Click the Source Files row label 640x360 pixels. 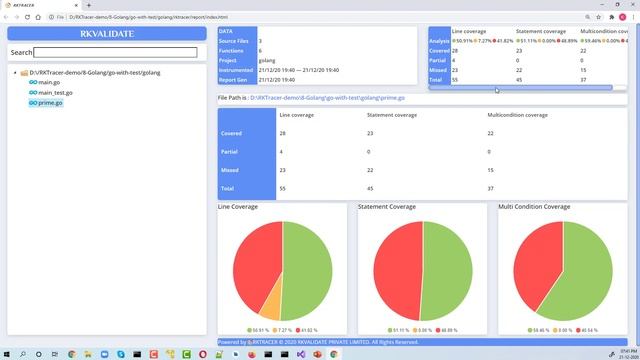233,41
